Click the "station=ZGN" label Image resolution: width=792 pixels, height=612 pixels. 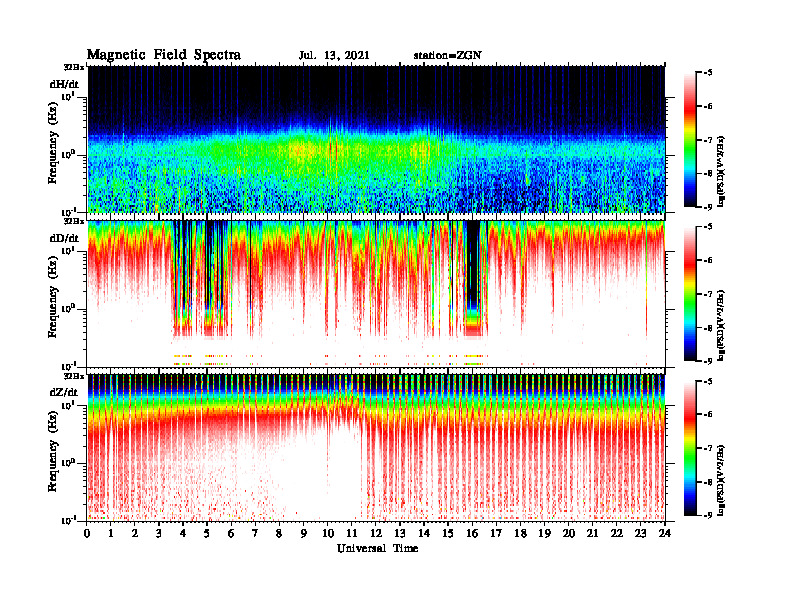447,56
